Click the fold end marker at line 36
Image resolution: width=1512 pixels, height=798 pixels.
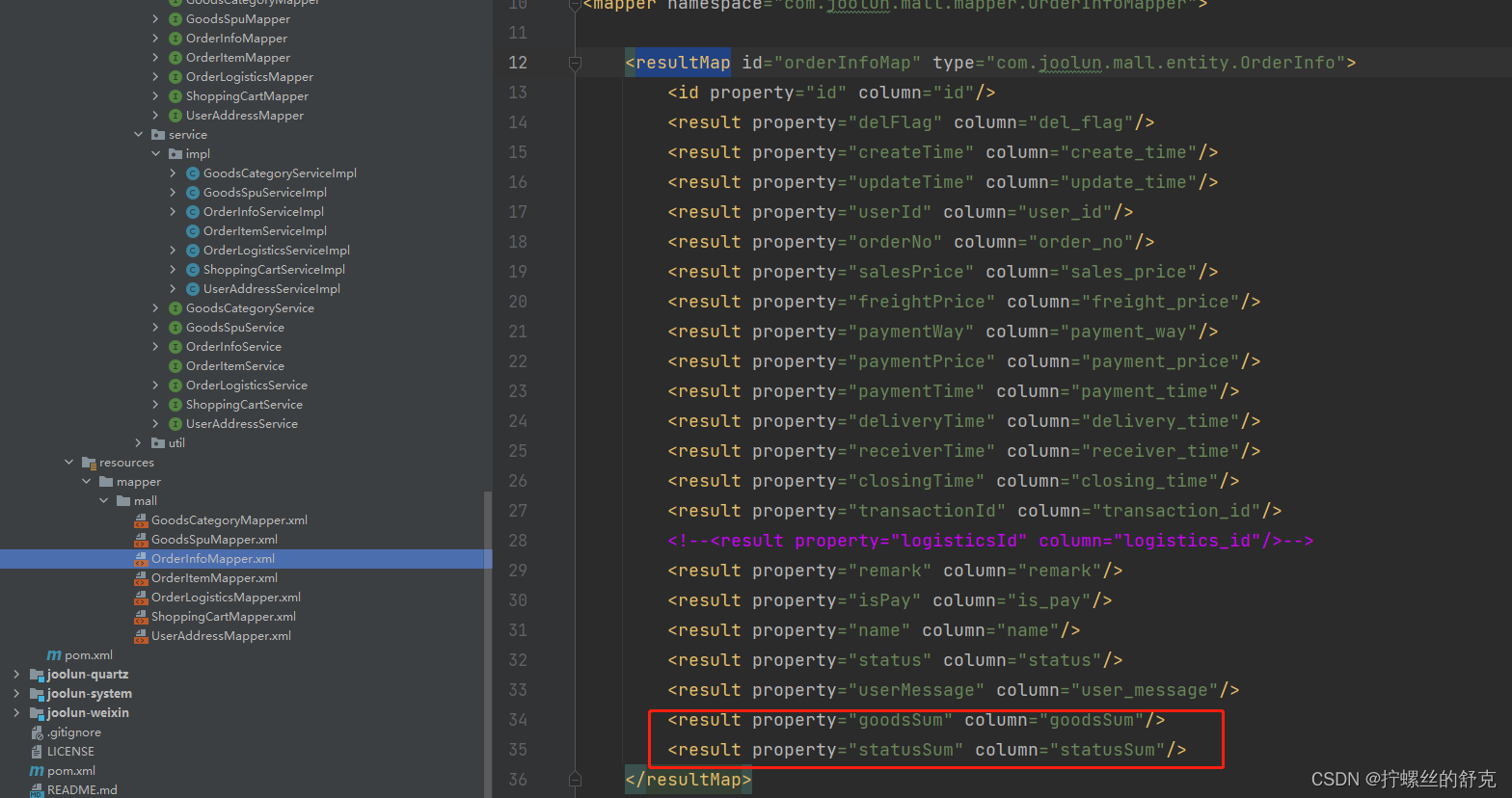tap(575, 779)
